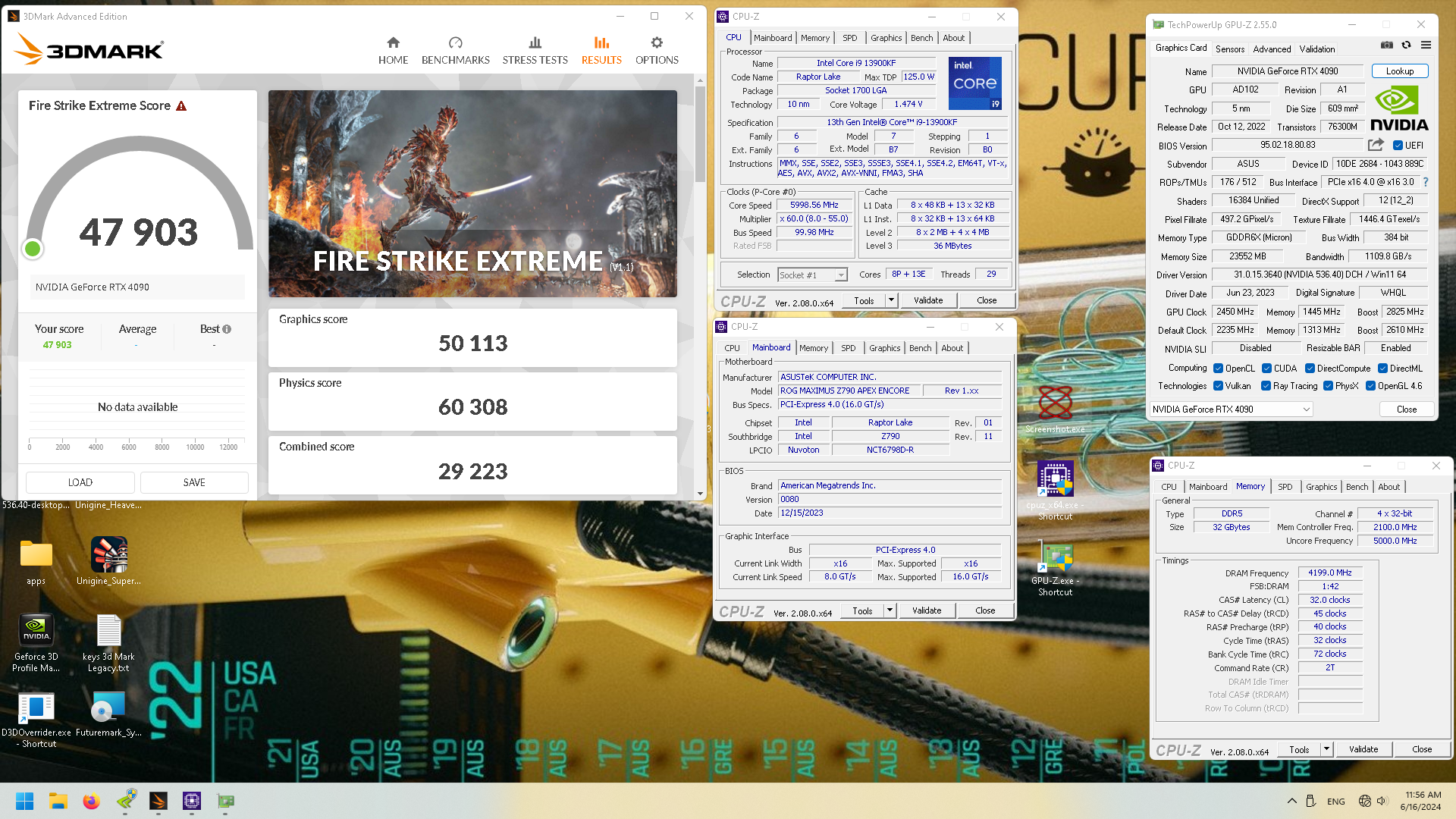This screenshot has width=1456, height=819.
Task: Open the GPU-Z hamburger menu
Action: (x=1426, y=45)
